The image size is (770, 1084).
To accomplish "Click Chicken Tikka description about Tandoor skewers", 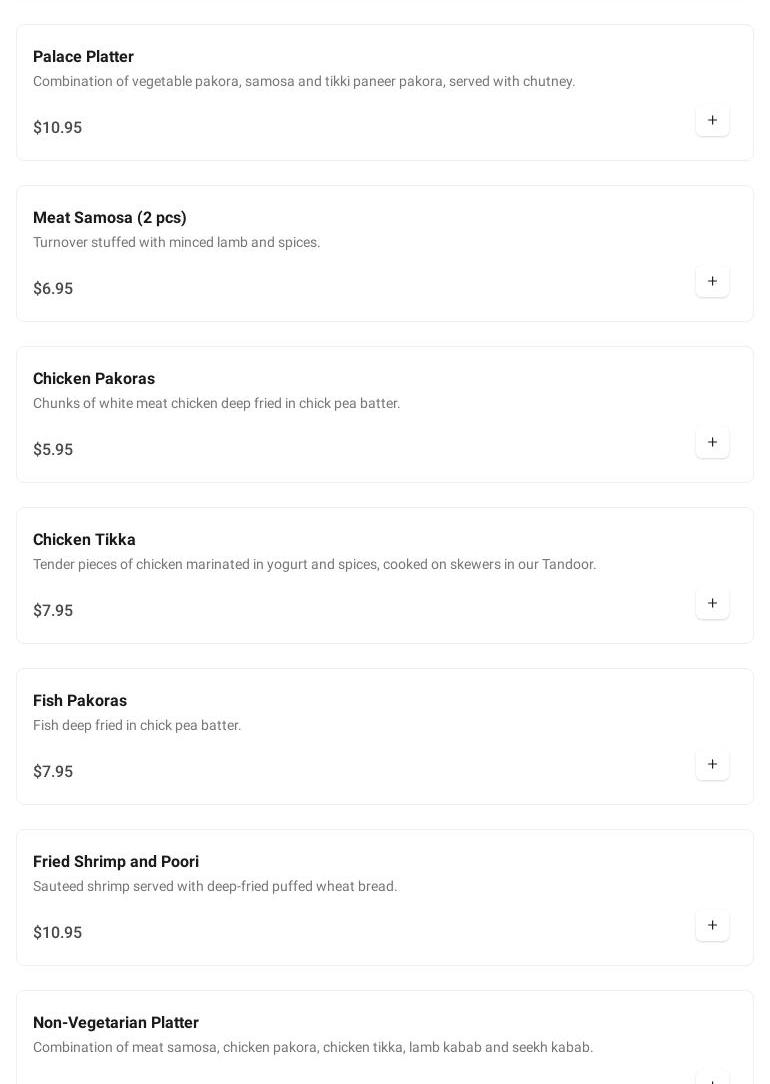I will 314,565.
